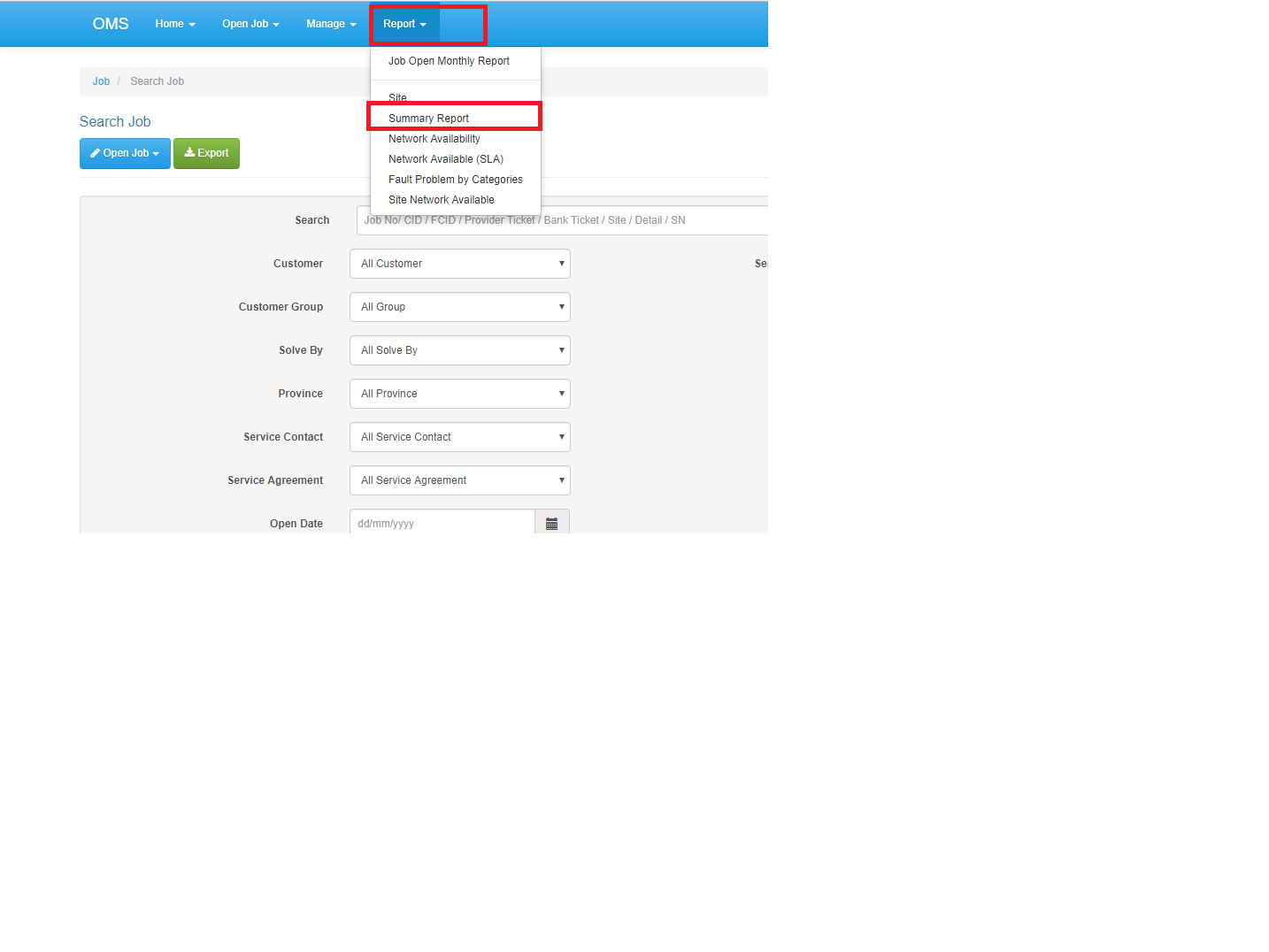Expand the All Customer dropdown
Viewport: 1269px width, 952px height.
pyautogui.click(x=460, y=264)
